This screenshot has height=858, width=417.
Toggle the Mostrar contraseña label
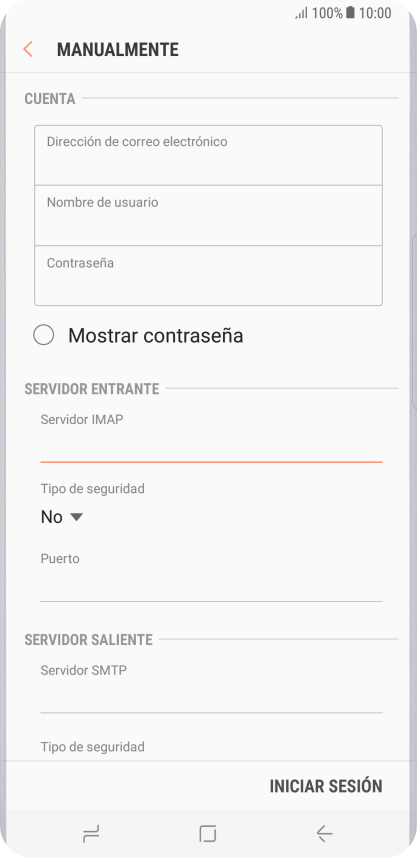tap(155, 335)
